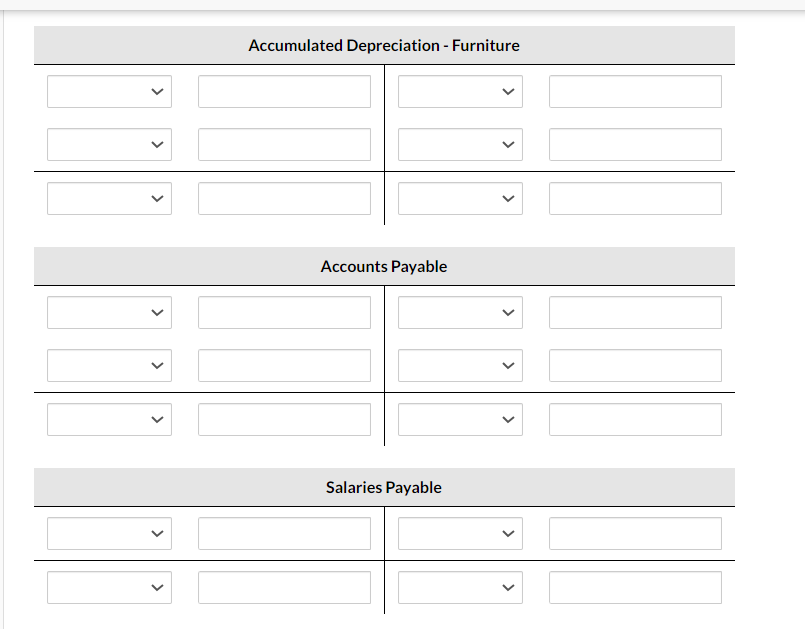805x629 pixels.
Task: Open the second credit dropdown under Salaries Payable
Action: [460, 587]
